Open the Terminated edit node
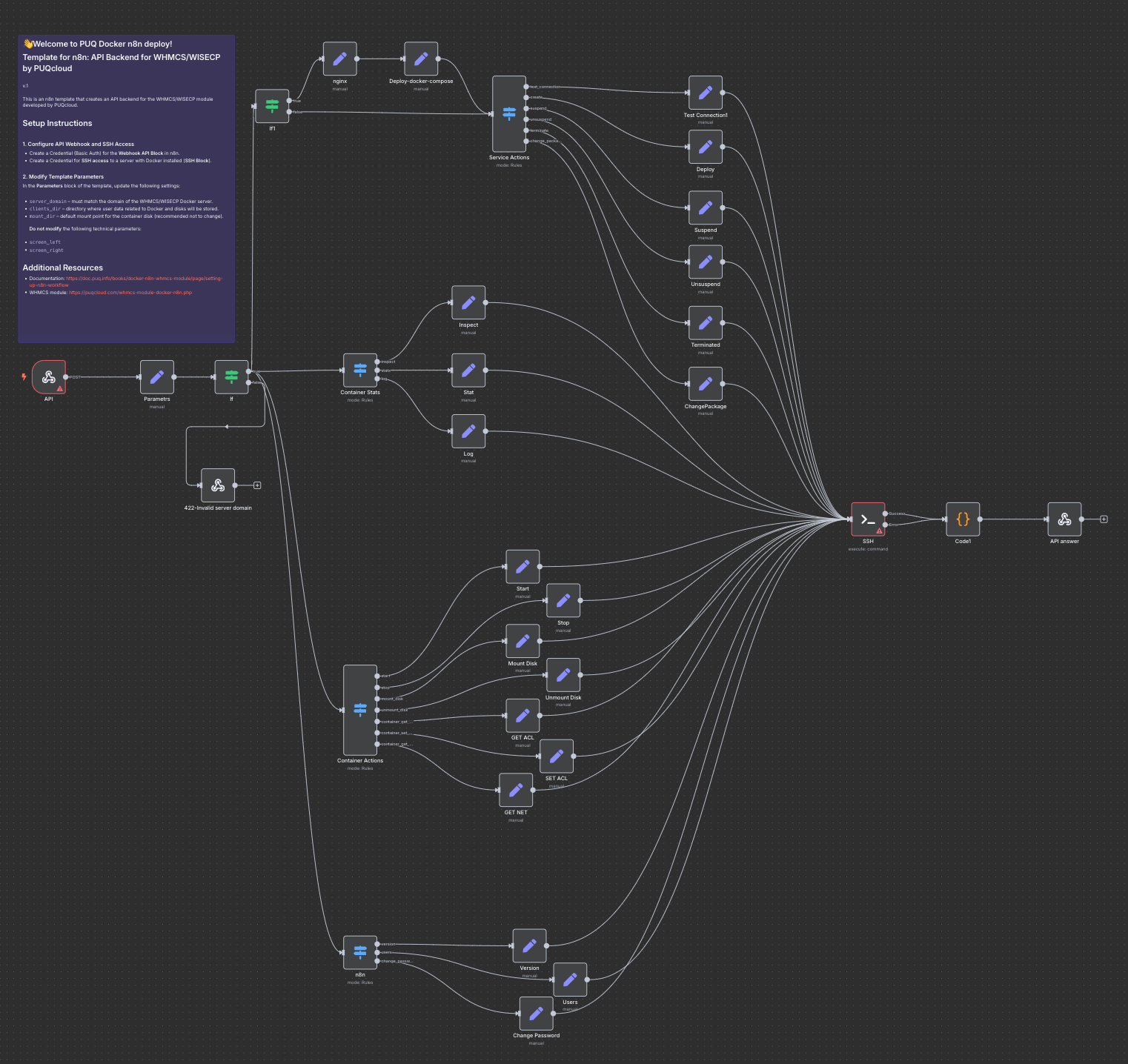Image resolution: width=1128 pixels, height=1064 pixels. tap(706, 322)
